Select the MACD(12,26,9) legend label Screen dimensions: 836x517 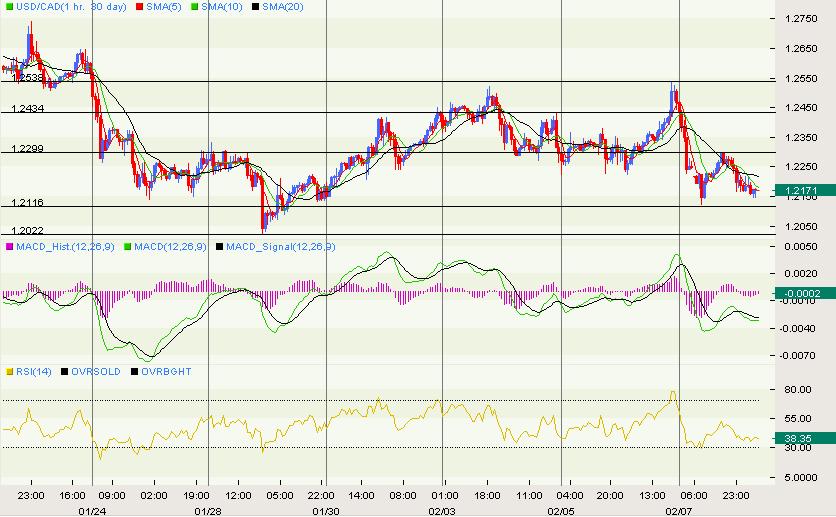[170, 247]
